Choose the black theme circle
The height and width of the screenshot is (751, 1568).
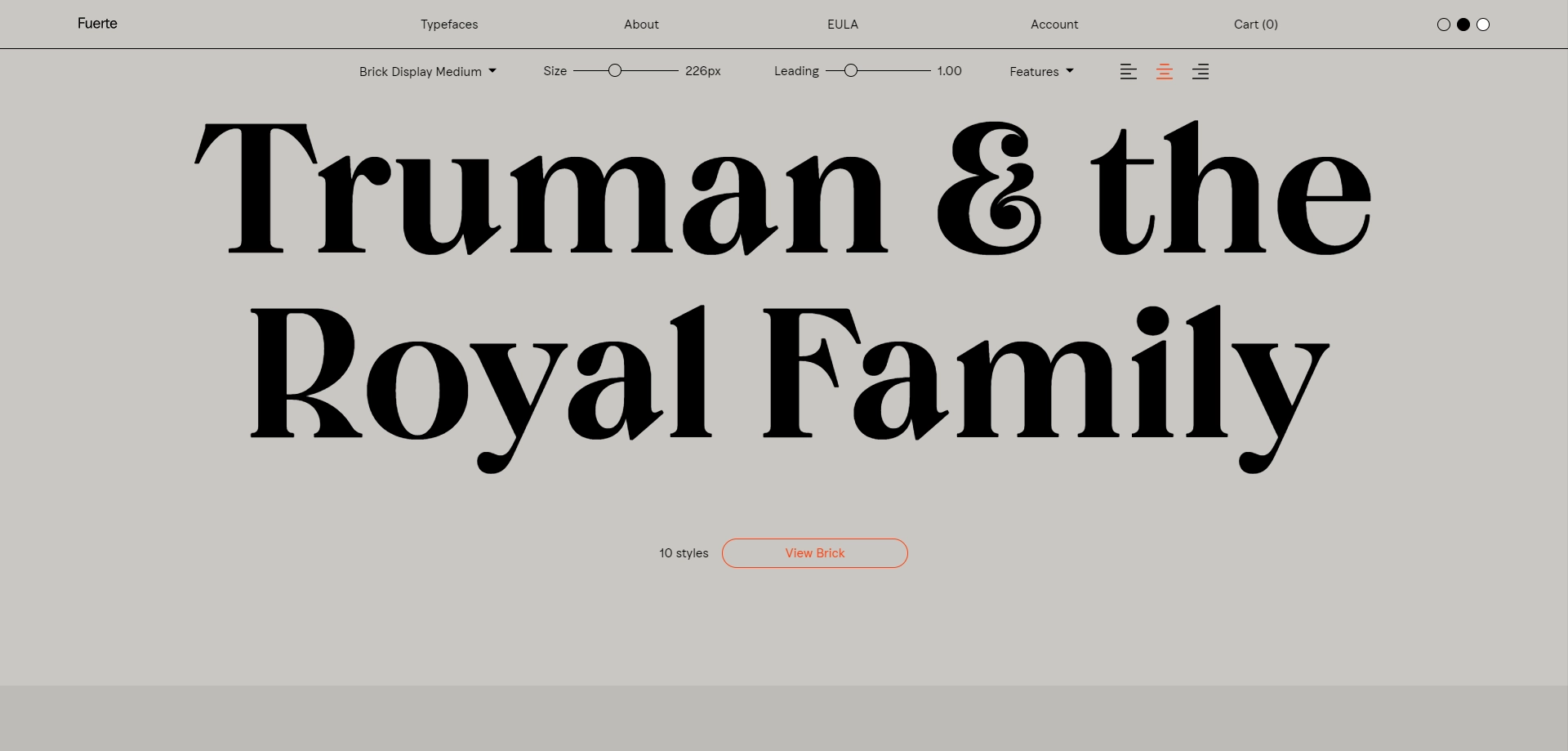tap(1463, 25)
